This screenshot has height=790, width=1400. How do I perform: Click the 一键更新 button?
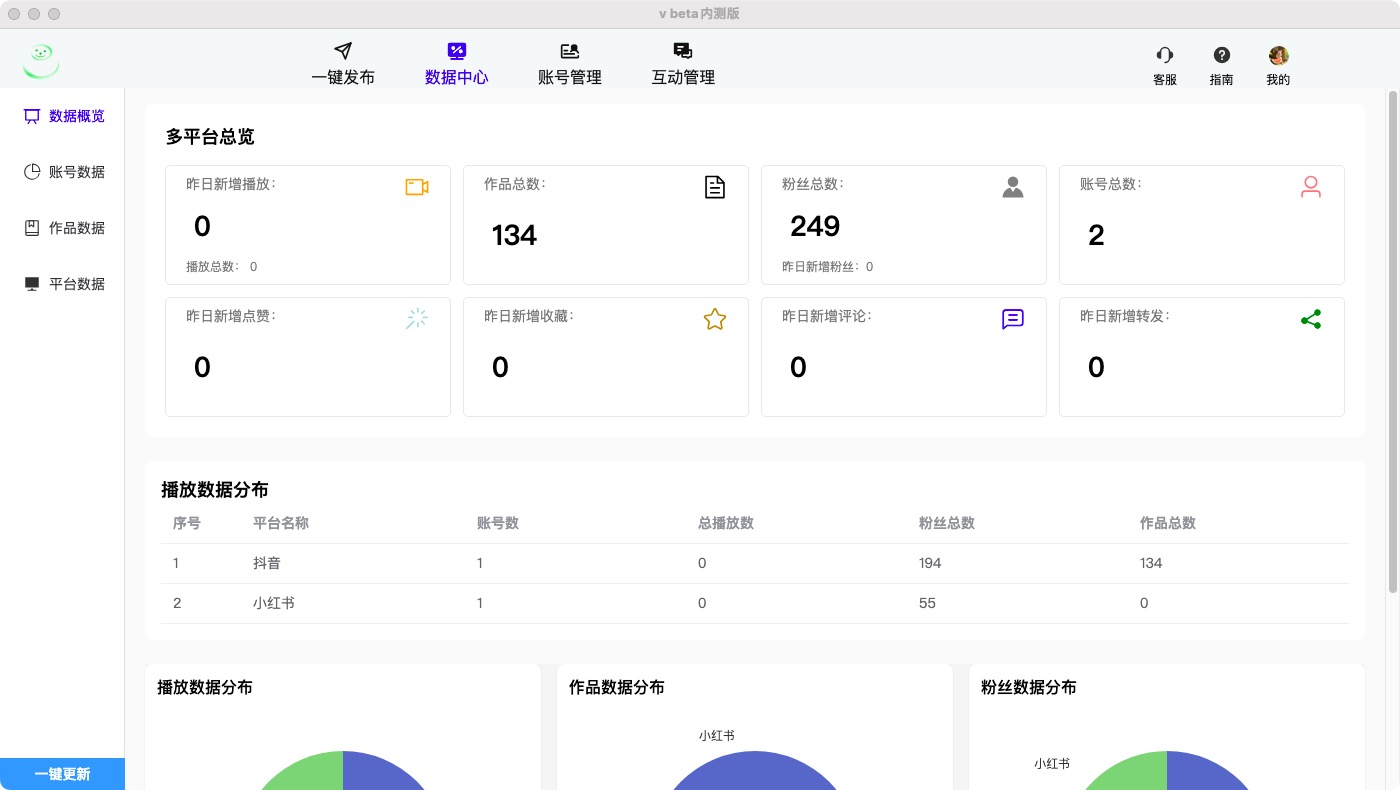[x=62, y=774]
